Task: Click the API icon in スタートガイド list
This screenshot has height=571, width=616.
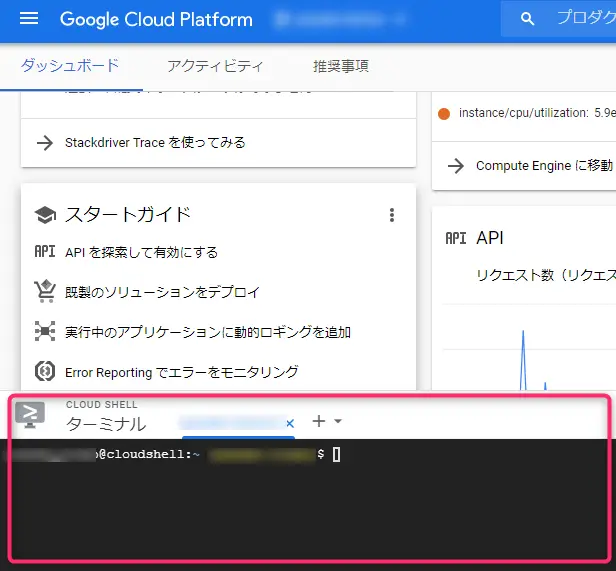Action: tap(45, 252)
